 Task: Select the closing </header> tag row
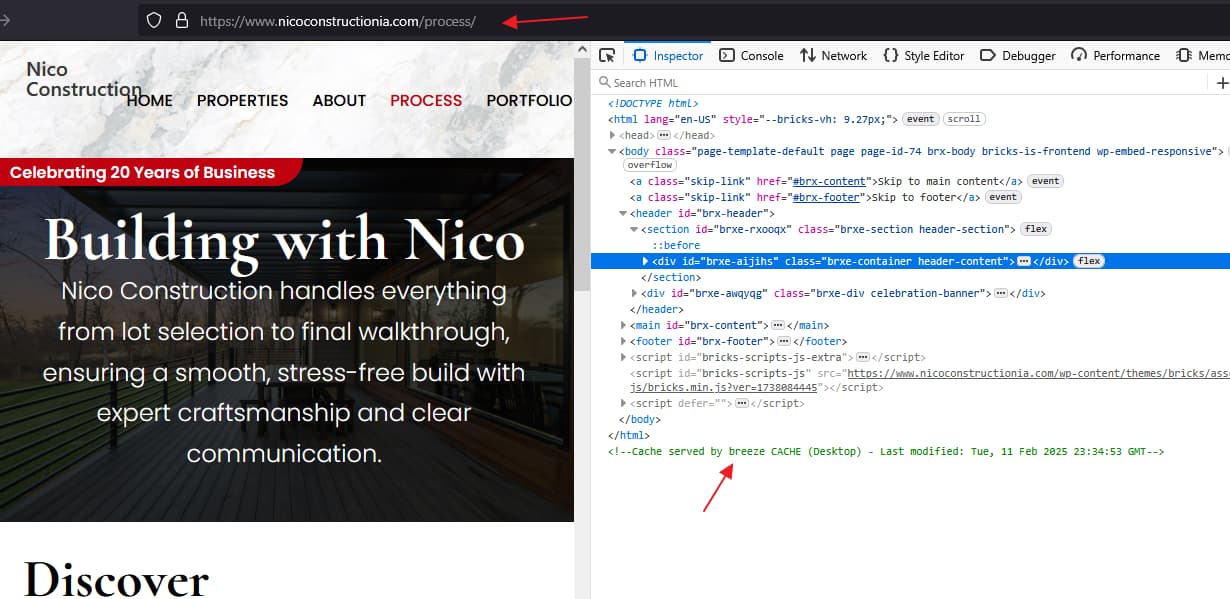656,309
